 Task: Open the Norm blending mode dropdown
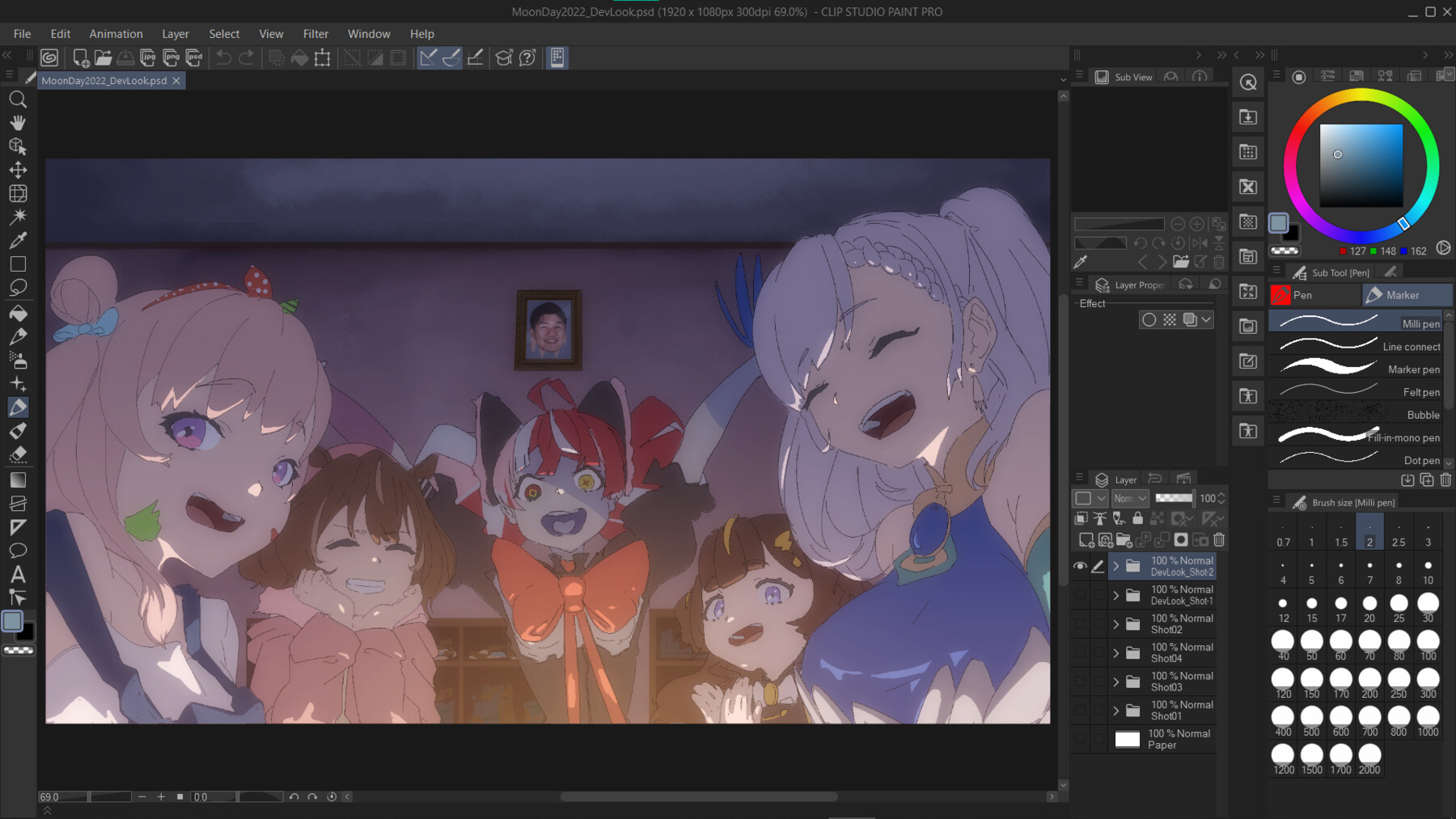[x=1130, y=498]
